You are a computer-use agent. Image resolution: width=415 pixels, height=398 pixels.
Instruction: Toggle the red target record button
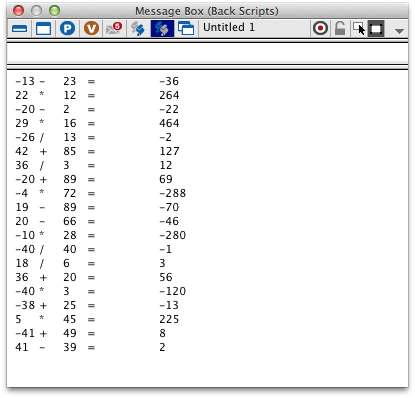[x=321, y=29]
